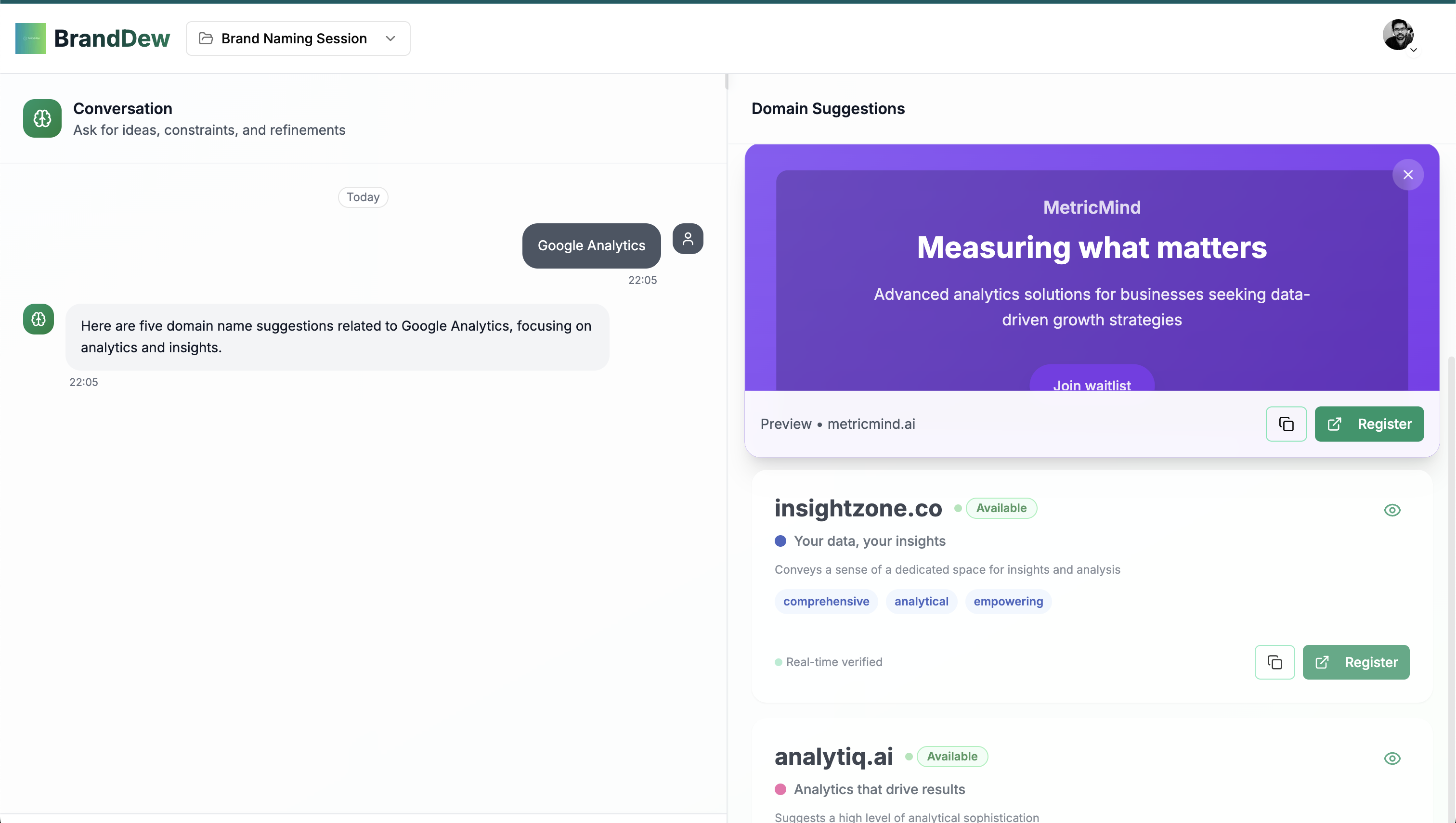Toggle preview eye for analytiq.ai

[x=1391, y=758]
